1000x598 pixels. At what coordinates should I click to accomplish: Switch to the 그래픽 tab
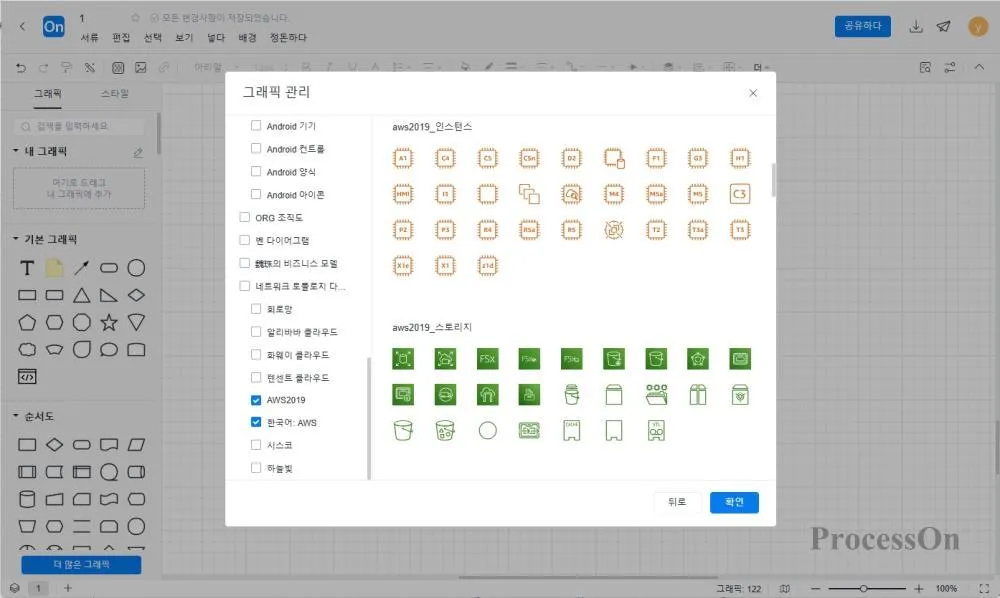tap(48, 94)
